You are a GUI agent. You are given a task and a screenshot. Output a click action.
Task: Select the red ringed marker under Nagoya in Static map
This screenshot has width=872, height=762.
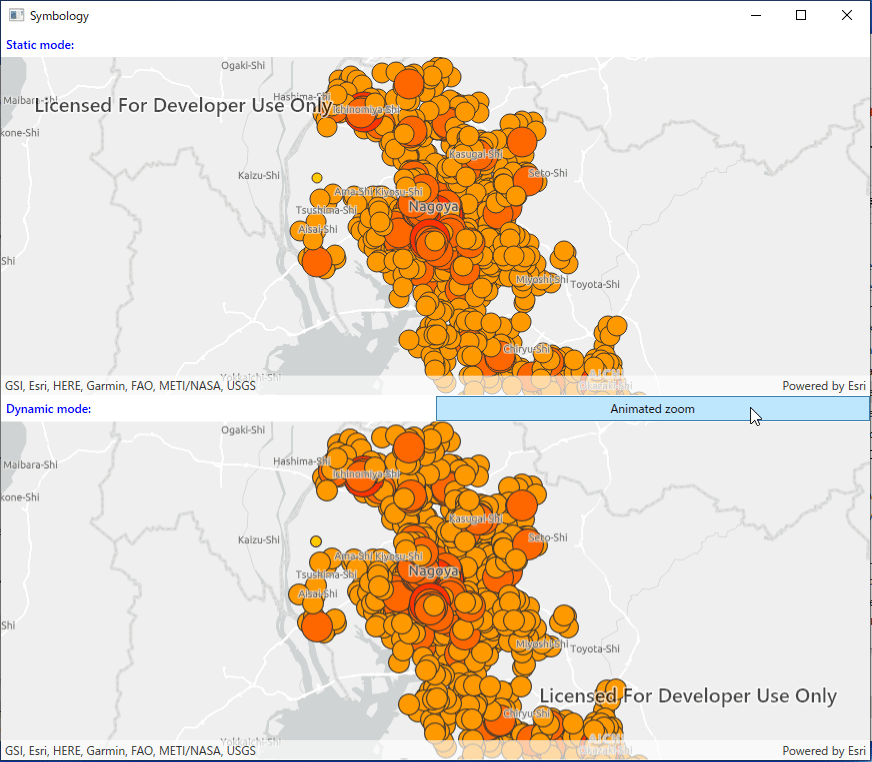432,240
